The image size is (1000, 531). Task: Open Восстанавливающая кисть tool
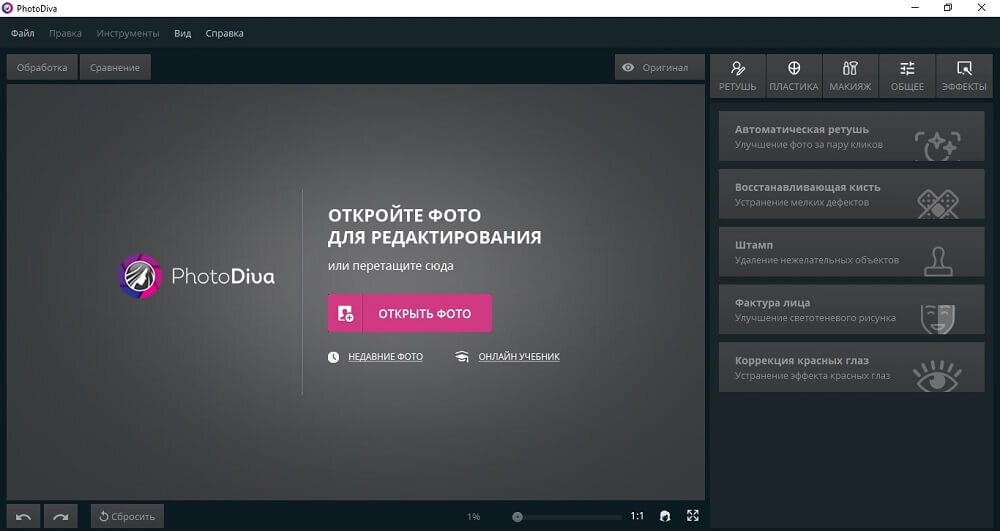[x=851, y=194]
